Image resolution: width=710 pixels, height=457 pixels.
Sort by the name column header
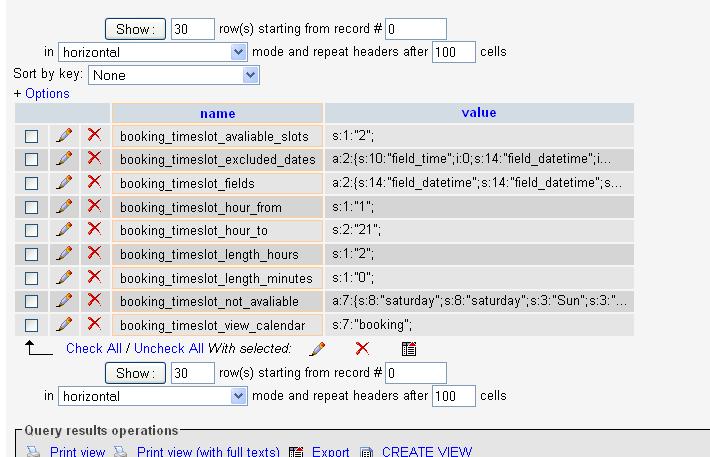click(217, 113)
